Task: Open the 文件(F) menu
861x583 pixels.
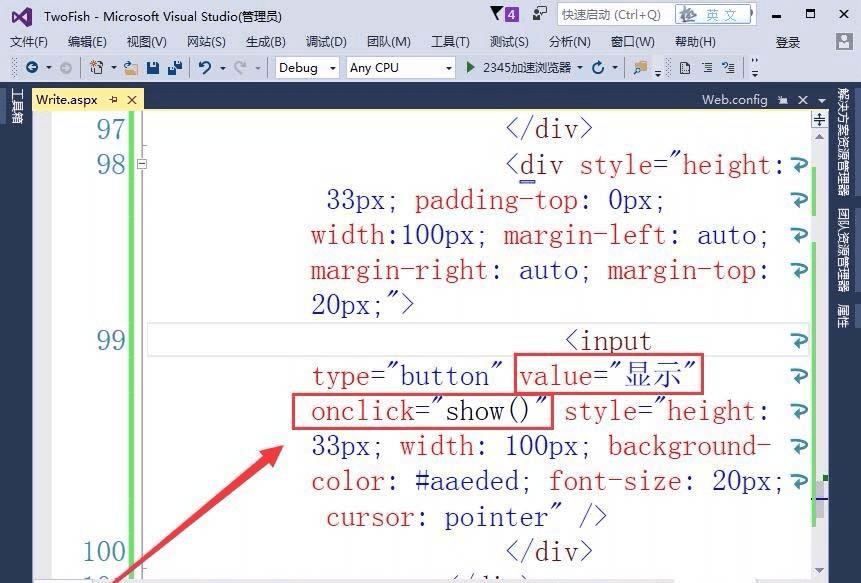Action: coord(29,42)
